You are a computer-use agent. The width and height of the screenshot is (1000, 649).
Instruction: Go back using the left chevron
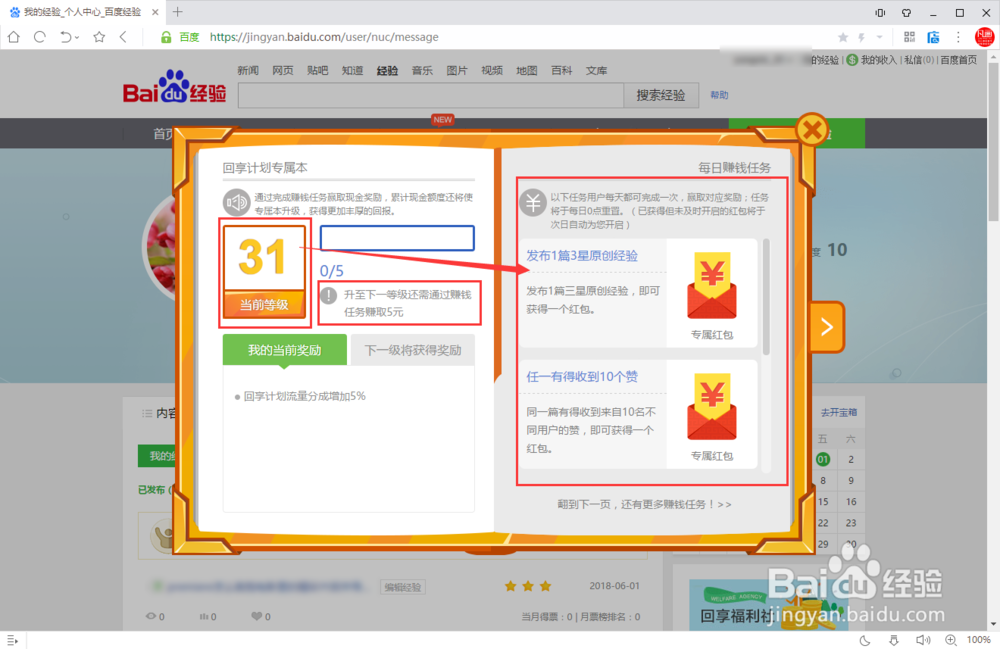point(123,37)
